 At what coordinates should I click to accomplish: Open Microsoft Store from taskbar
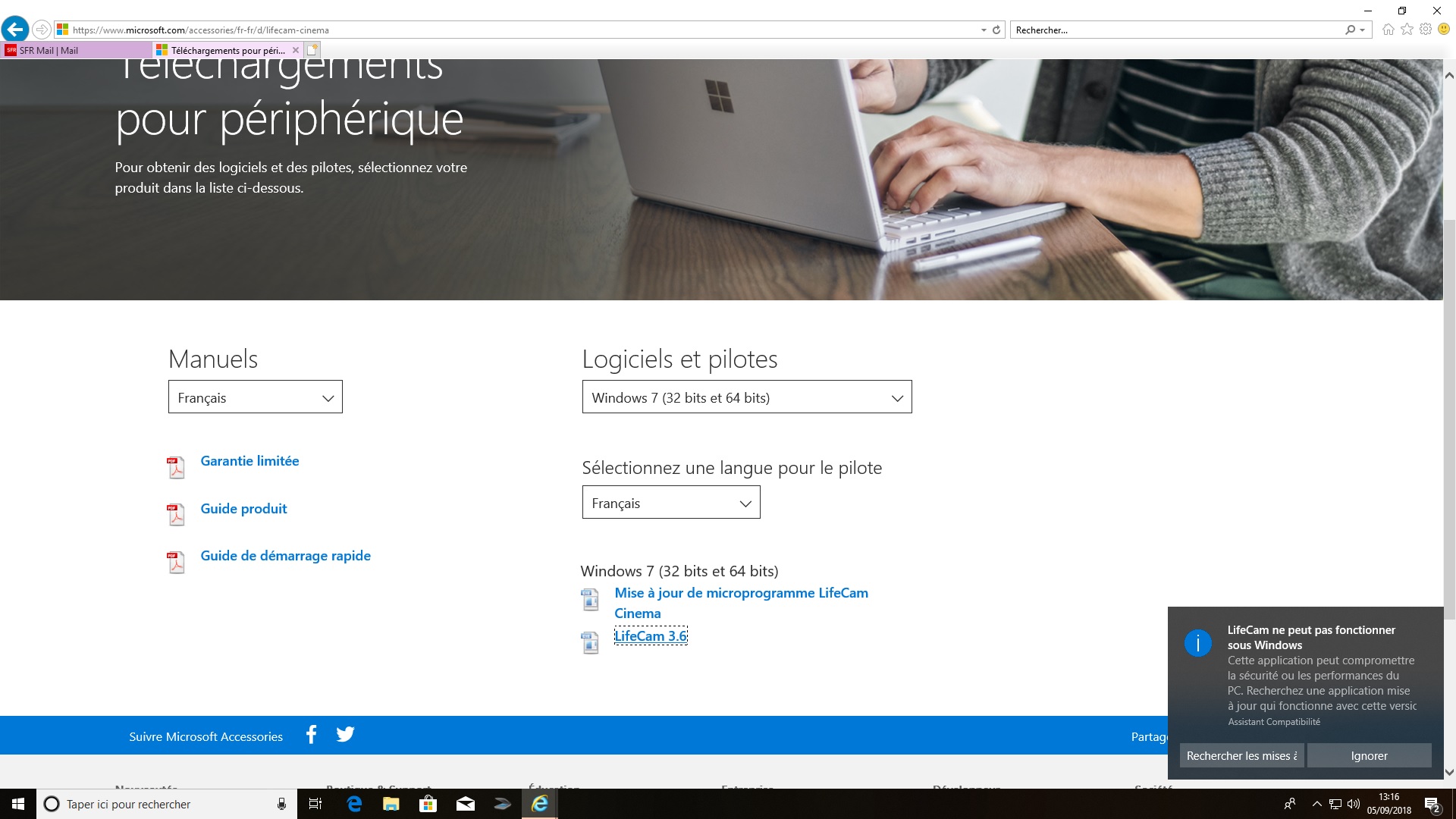[x=428, y=804]
